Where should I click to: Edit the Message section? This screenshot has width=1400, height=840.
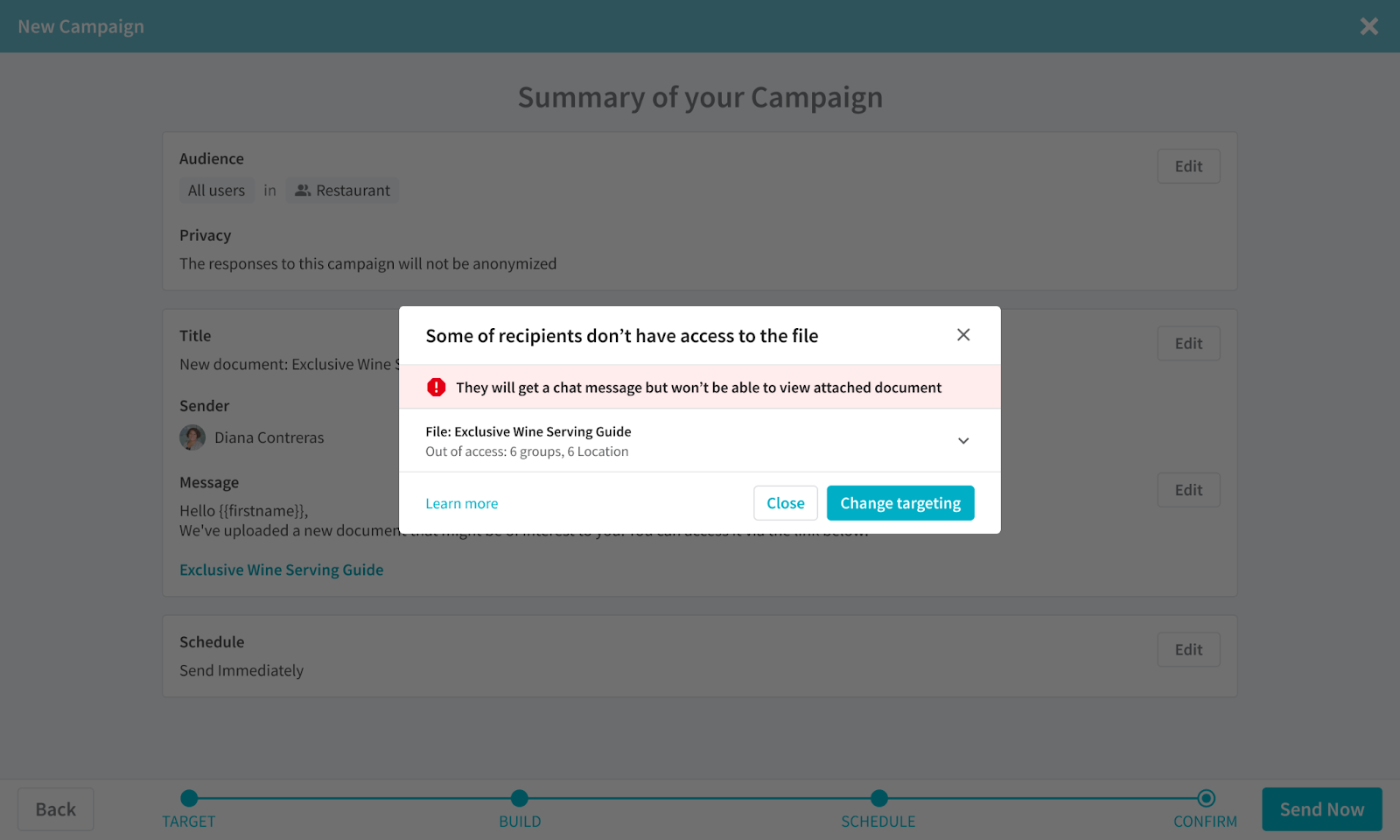(1188, 490)
